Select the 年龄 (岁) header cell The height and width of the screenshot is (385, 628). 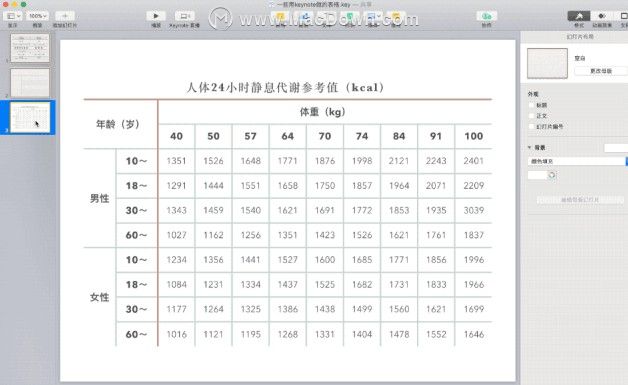click(121, 124)
